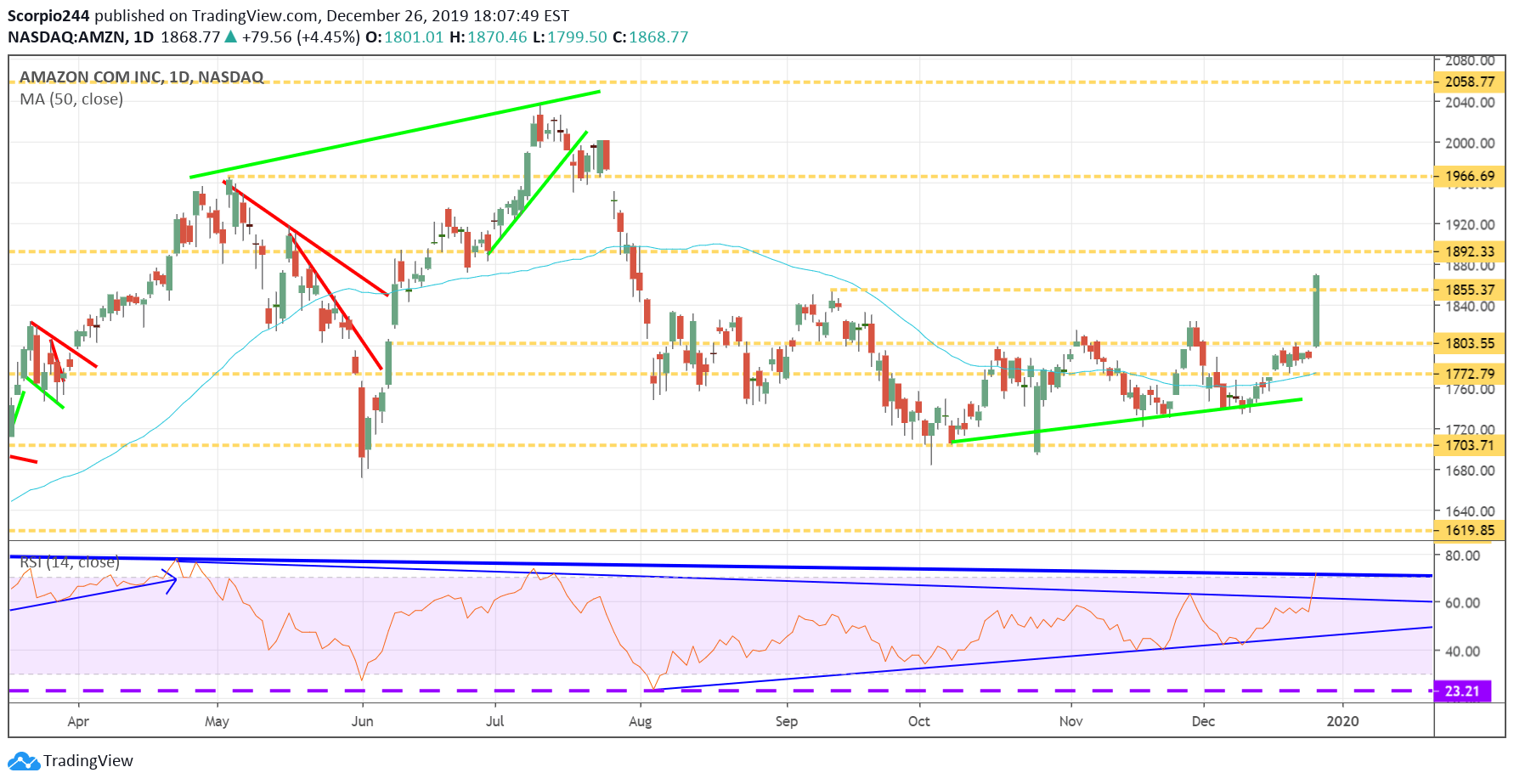Click the TradingView cloud logo icon
The image size is (1514, 784).
click(x=23, y=761)
